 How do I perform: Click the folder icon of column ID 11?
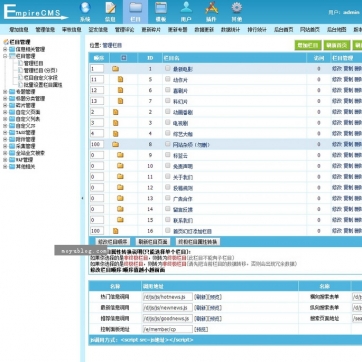pos(120,177)
